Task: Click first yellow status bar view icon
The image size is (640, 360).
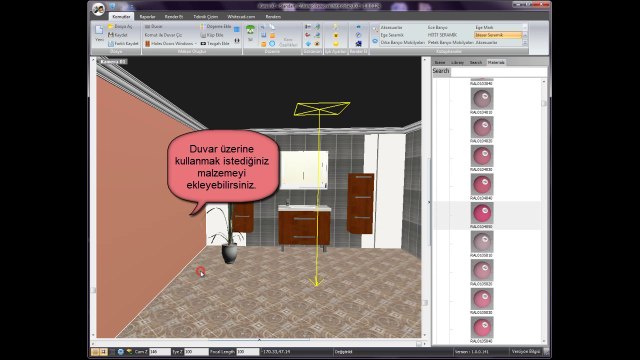Action: coord(95,351)
